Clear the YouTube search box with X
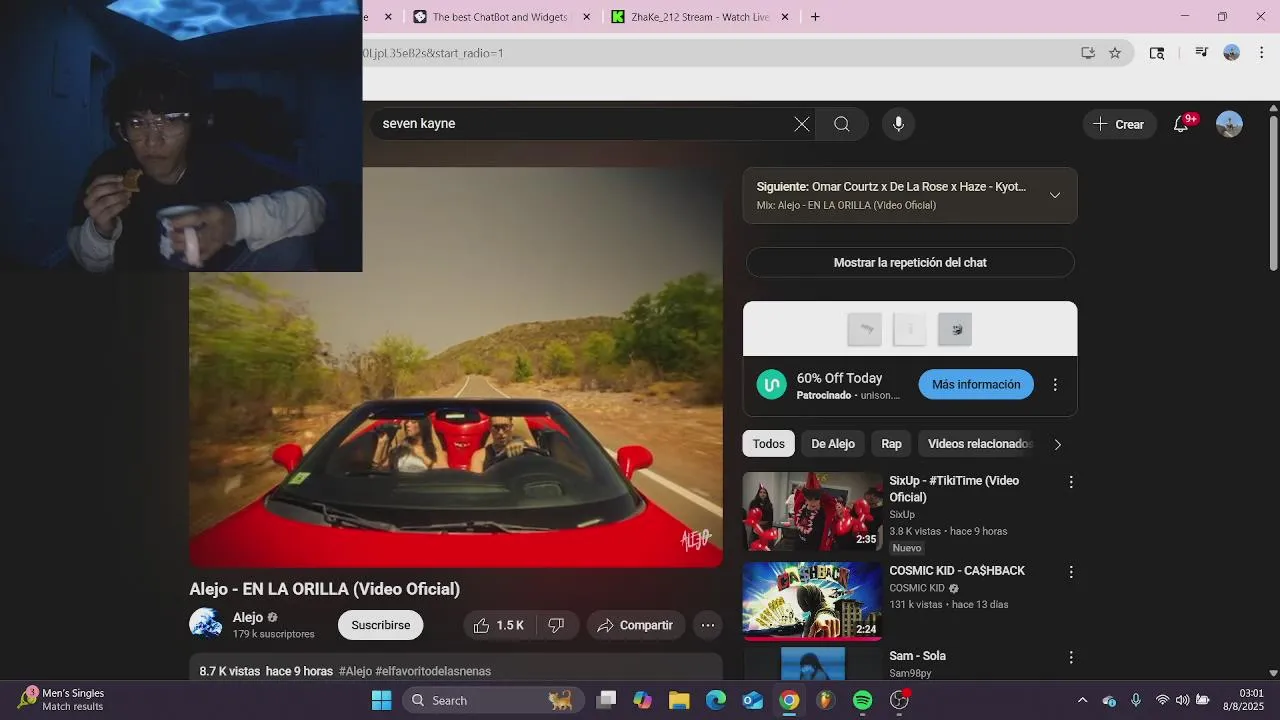The height and width of the screenshot is (720, 1280). pyautogui.click(x=801, y=124)
